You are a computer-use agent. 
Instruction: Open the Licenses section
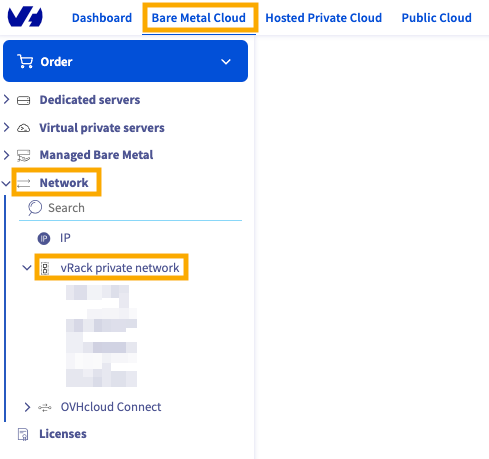(x=63, y=434)
